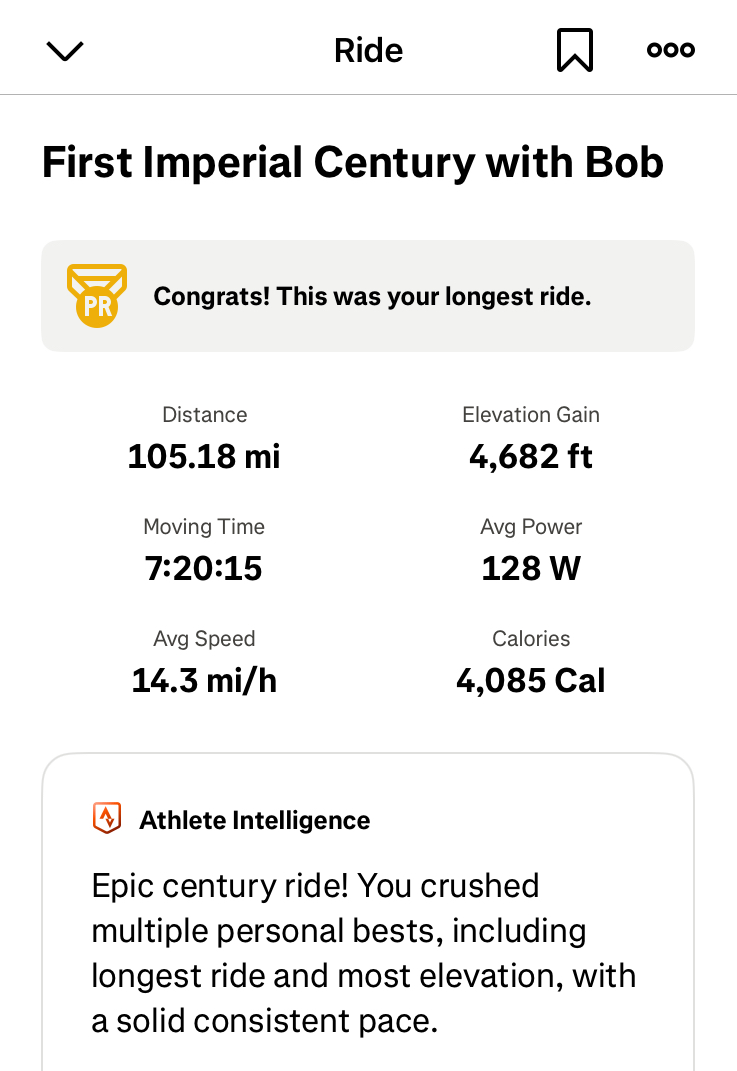The image size is (737, 1071).
Task: Click the Calories label
Action: (x=531, y=639)
